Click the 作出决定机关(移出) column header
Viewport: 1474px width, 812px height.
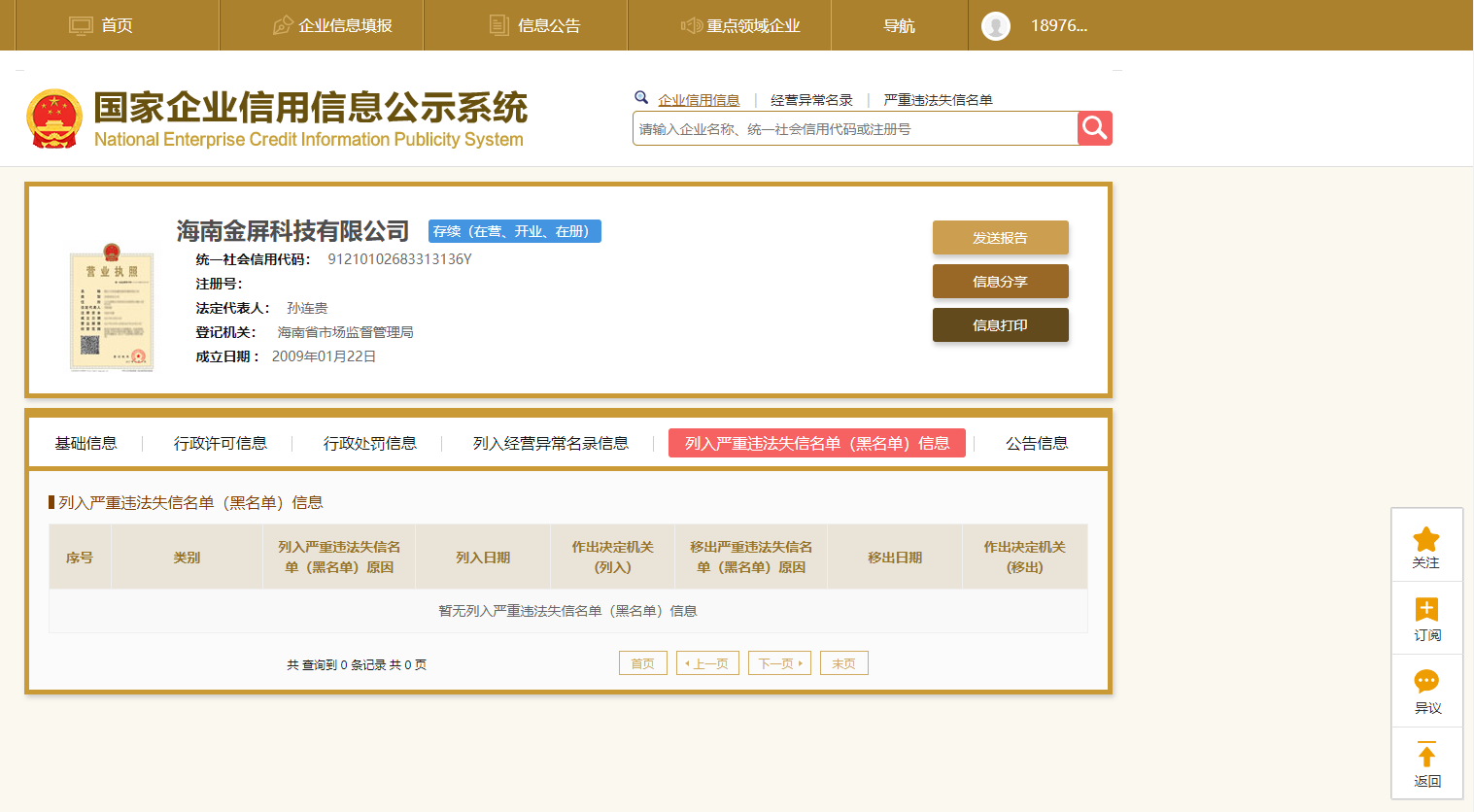coord(1025,558)
